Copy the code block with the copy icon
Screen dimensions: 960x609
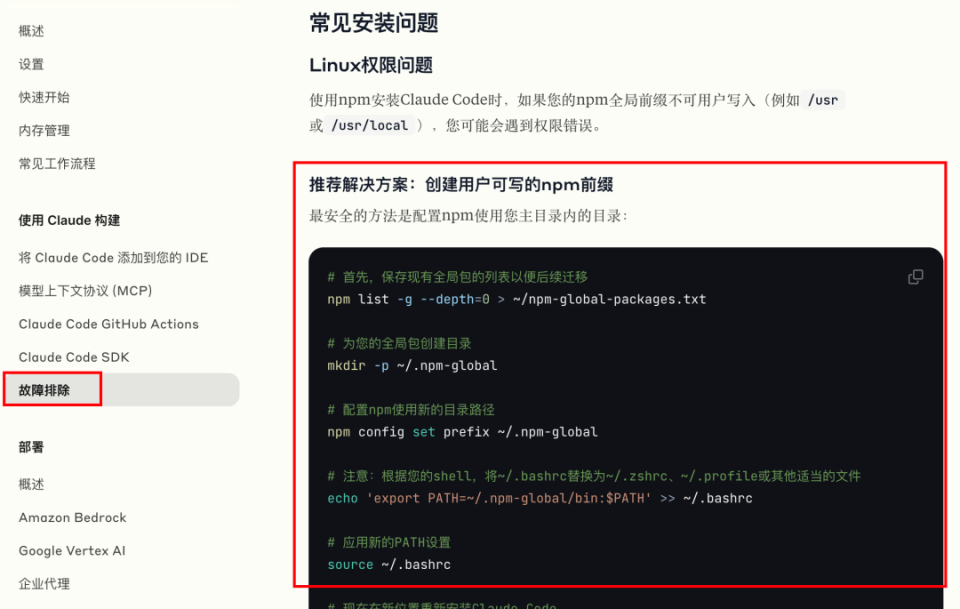pos(915,277)
